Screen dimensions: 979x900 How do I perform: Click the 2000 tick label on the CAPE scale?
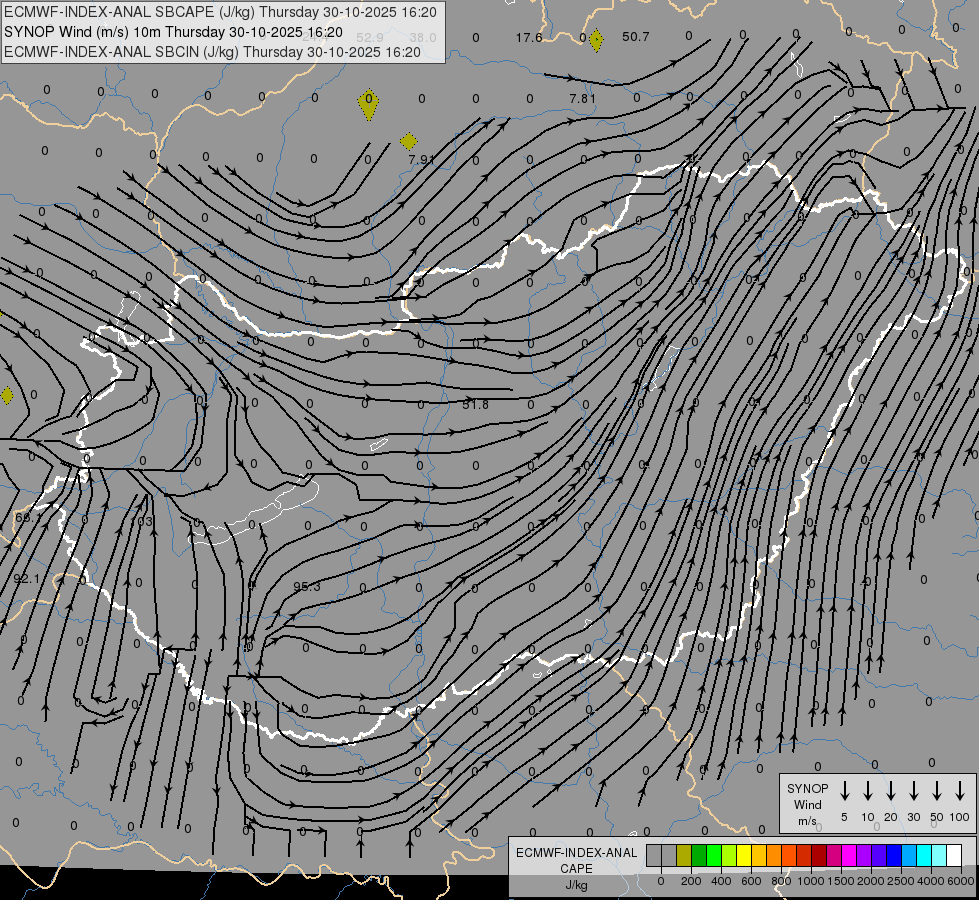tap(871, 881)
